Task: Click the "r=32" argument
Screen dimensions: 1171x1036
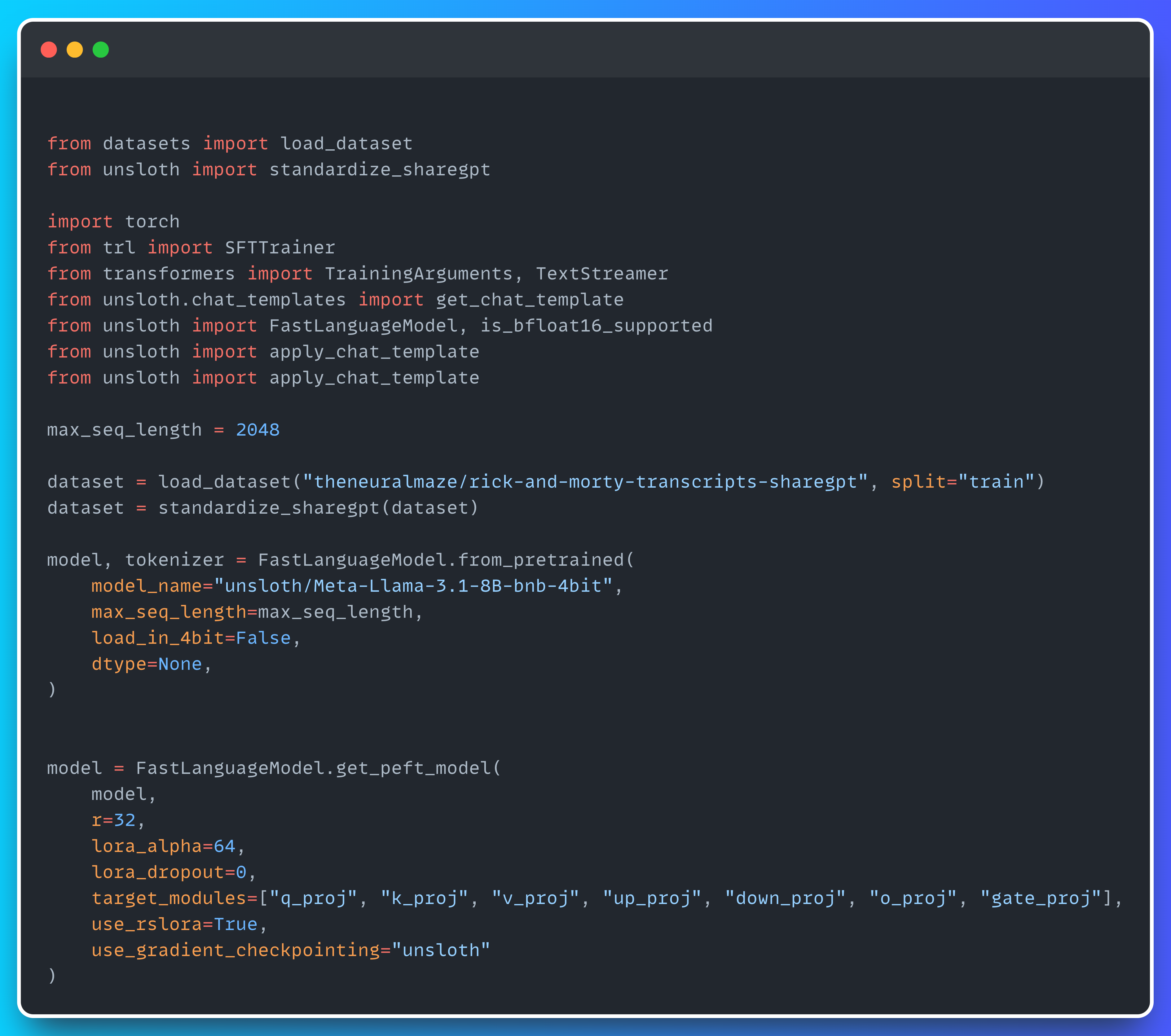Action: coord(113,820)
